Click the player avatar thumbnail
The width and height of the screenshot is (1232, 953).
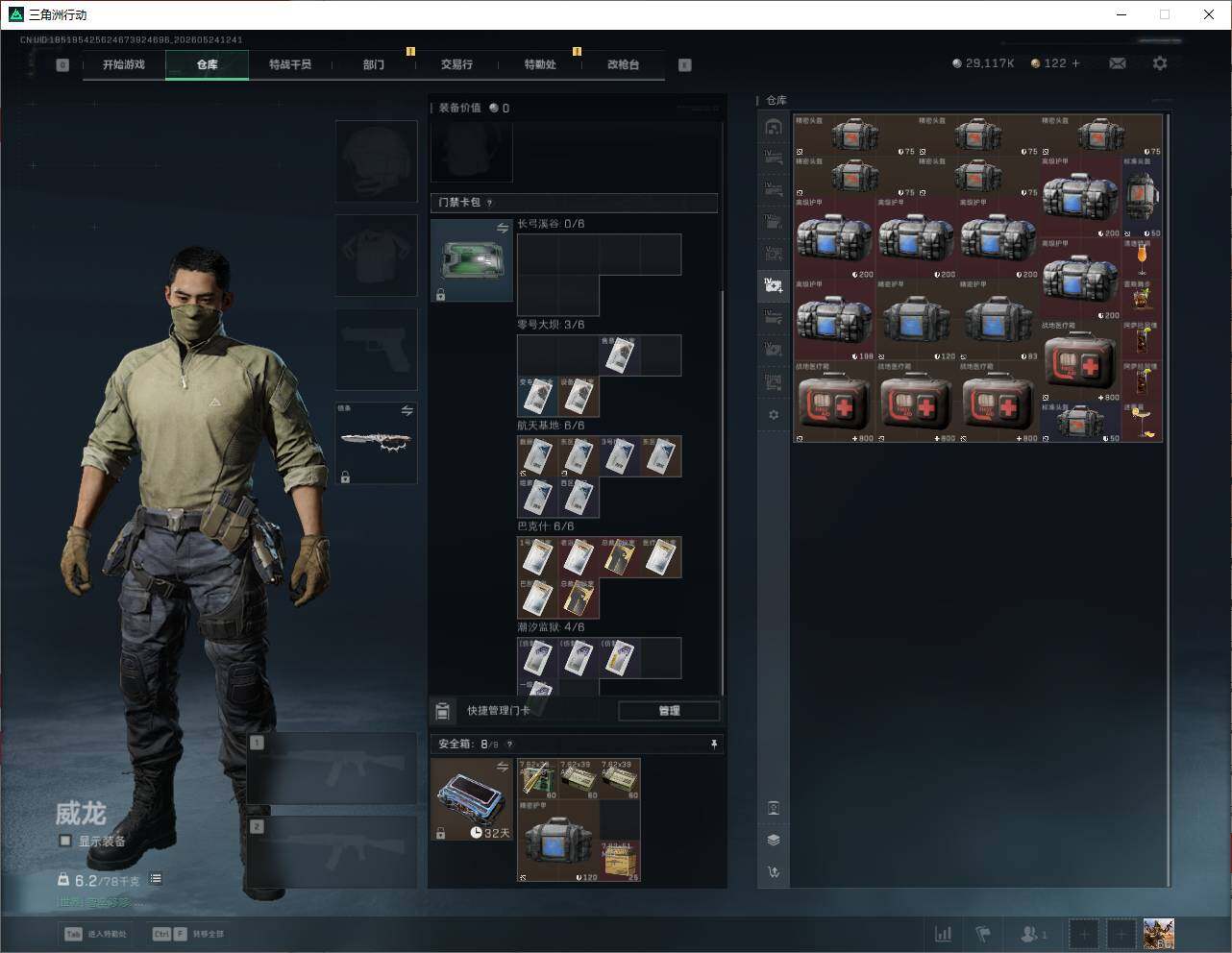pos(1159,934)
